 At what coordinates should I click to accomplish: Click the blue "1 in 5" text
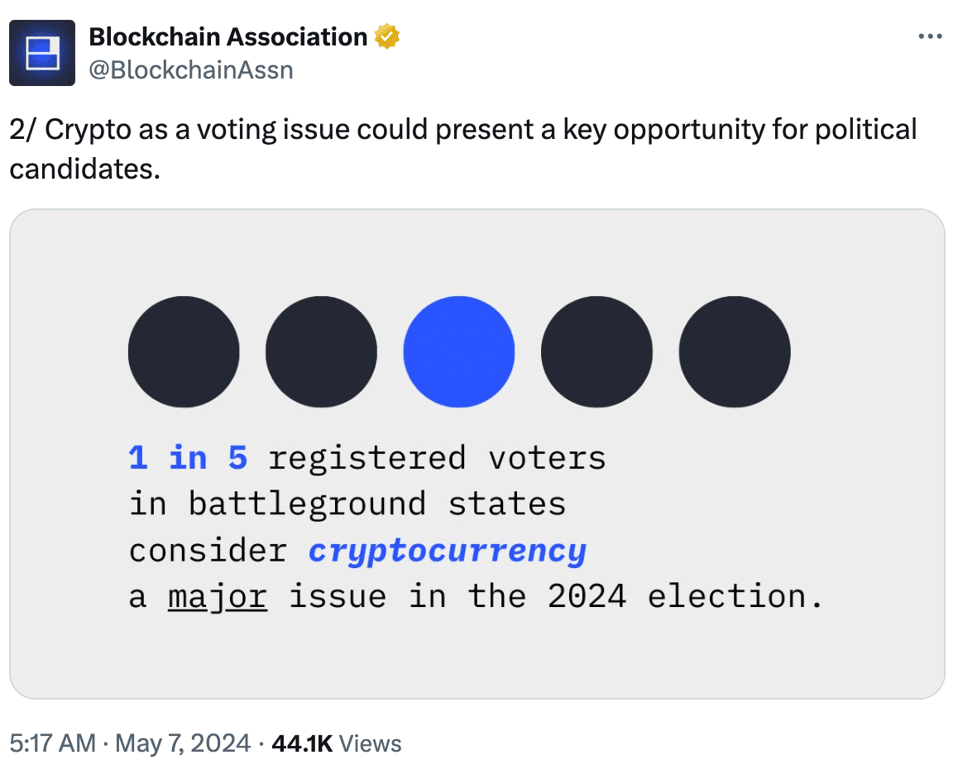(188, 458)
